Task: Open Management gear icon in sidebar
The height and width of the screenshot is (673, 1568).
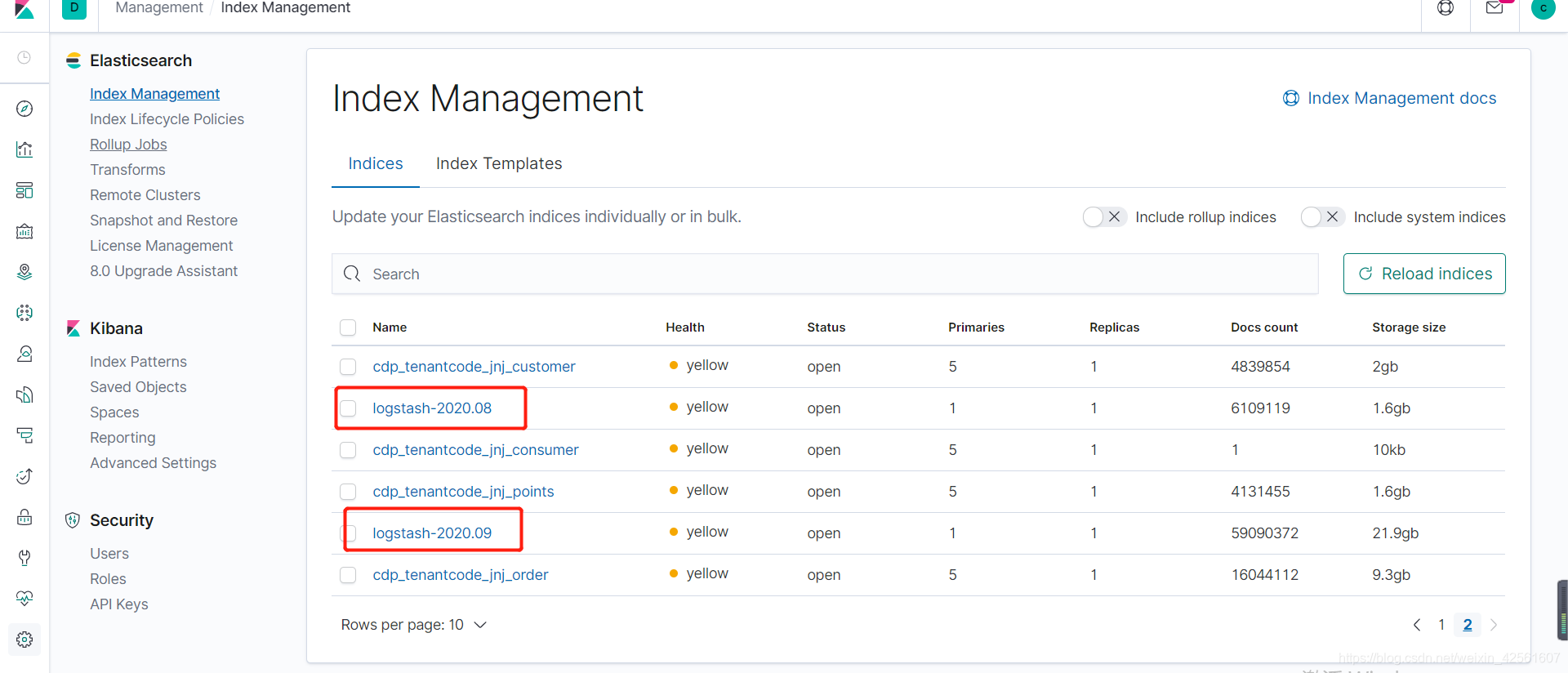Action: [24, 640]
